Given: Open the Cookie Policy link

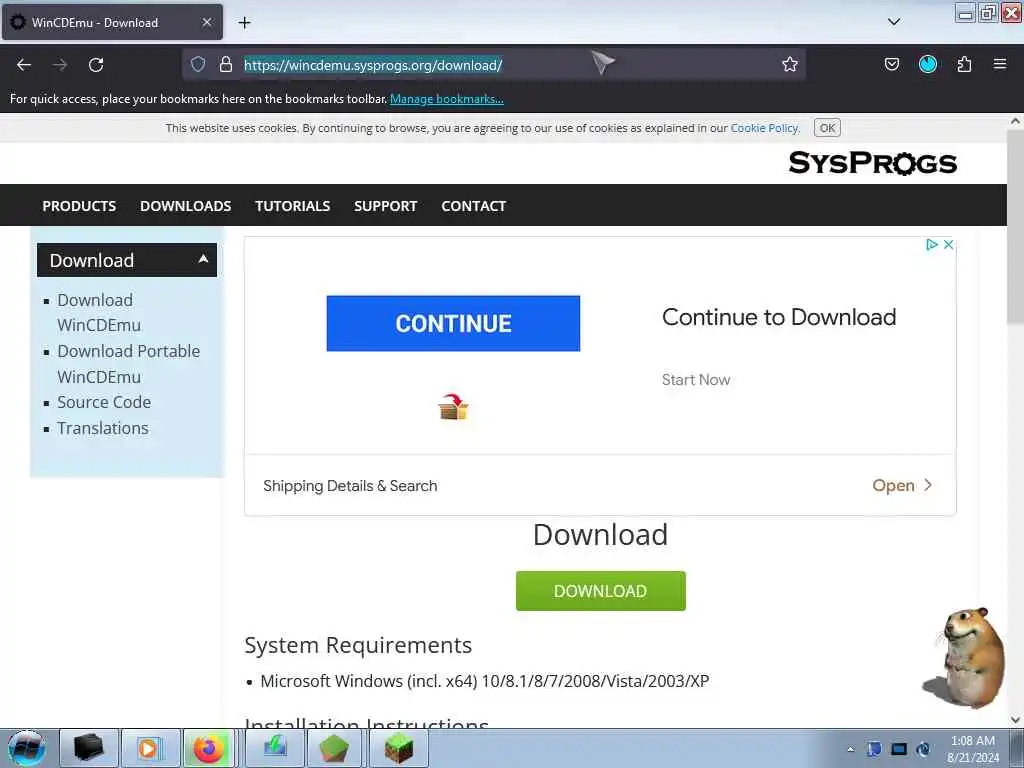Looking at the screenshot, I should click(764, 128).
